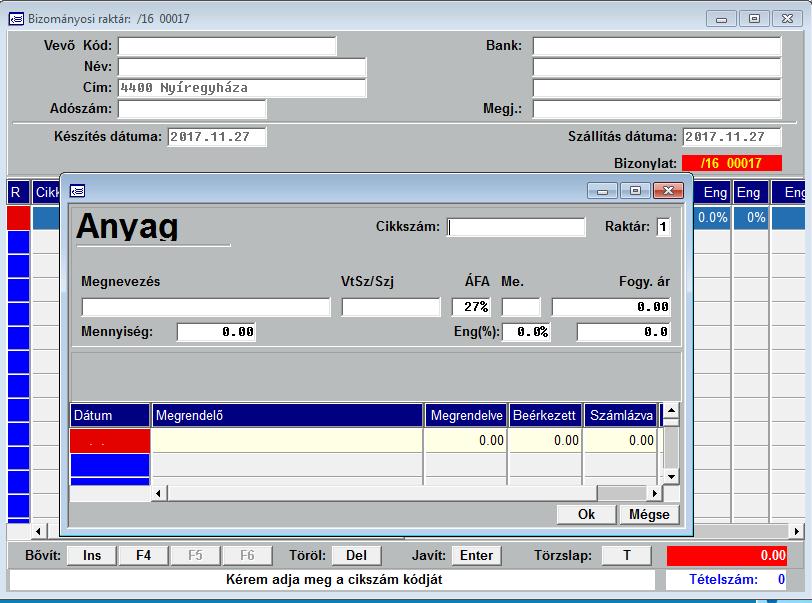This screenshot has width=812, height=603.
Task: Click the Ins button next to Bővít
Action: point(92,555)
